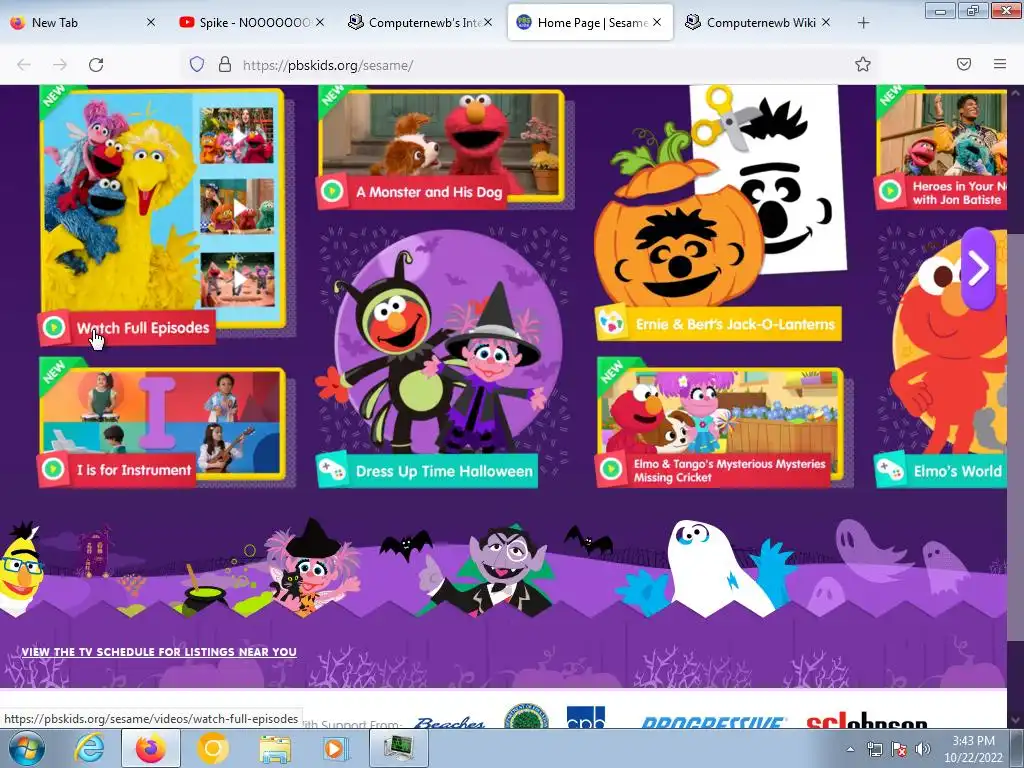Click play icon on Watch Full Episodes
Image resolution: width=1024 pixels, height=768 pixels.
coord(54,327)
